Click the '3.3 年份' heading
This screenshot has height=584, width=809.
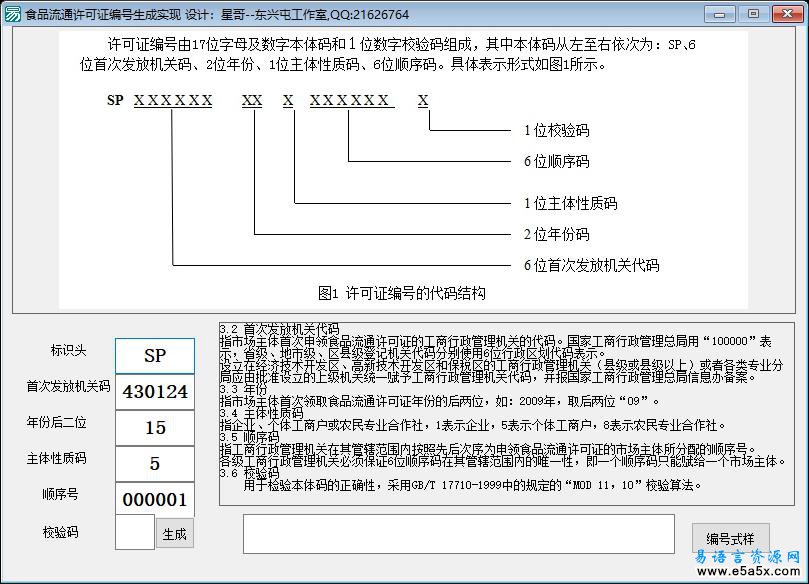pos(244,389)
